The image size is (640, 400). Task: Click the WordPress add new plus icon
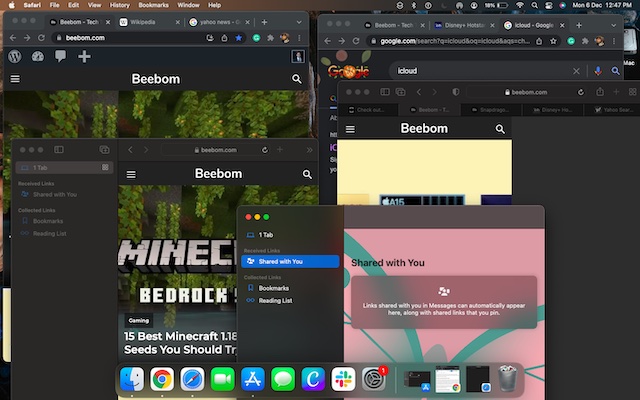[84, 57]
